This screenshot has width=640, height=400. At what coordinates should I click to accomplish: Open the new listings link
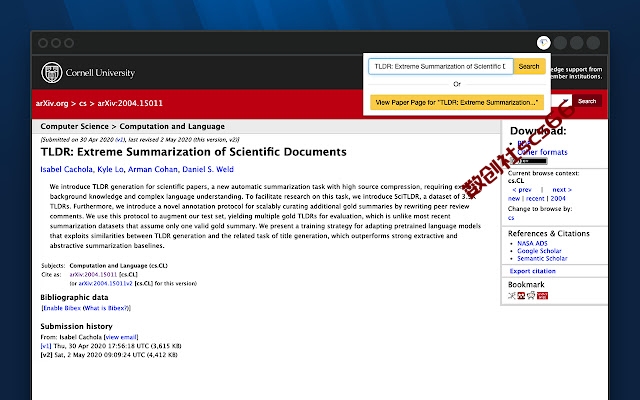pos(514,199)
